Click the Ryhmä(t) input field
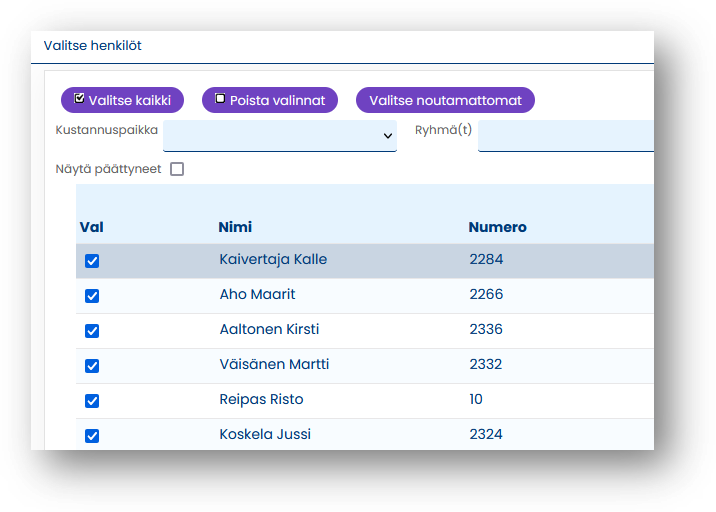Screen dimensions: 716x512 click(x=565, y=136)
